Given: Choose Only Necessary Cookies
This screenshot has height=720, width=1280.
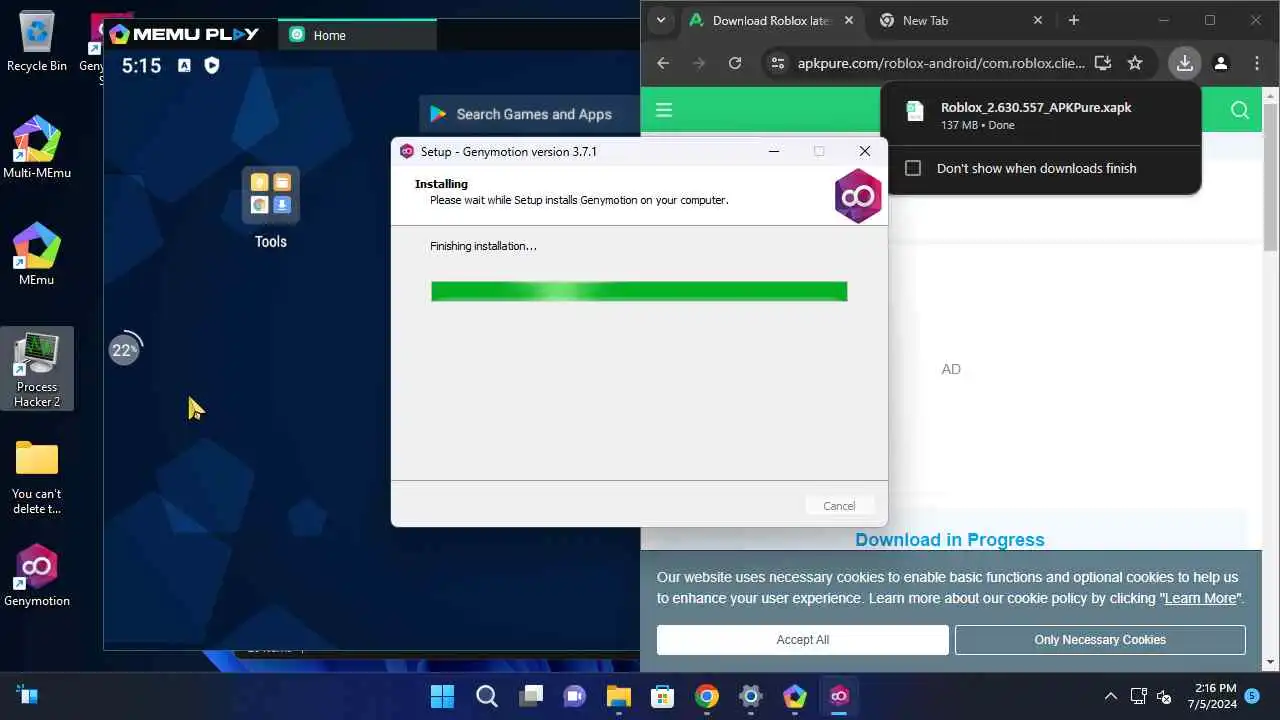Looking at the screenshot, I should coord(1100,640).
